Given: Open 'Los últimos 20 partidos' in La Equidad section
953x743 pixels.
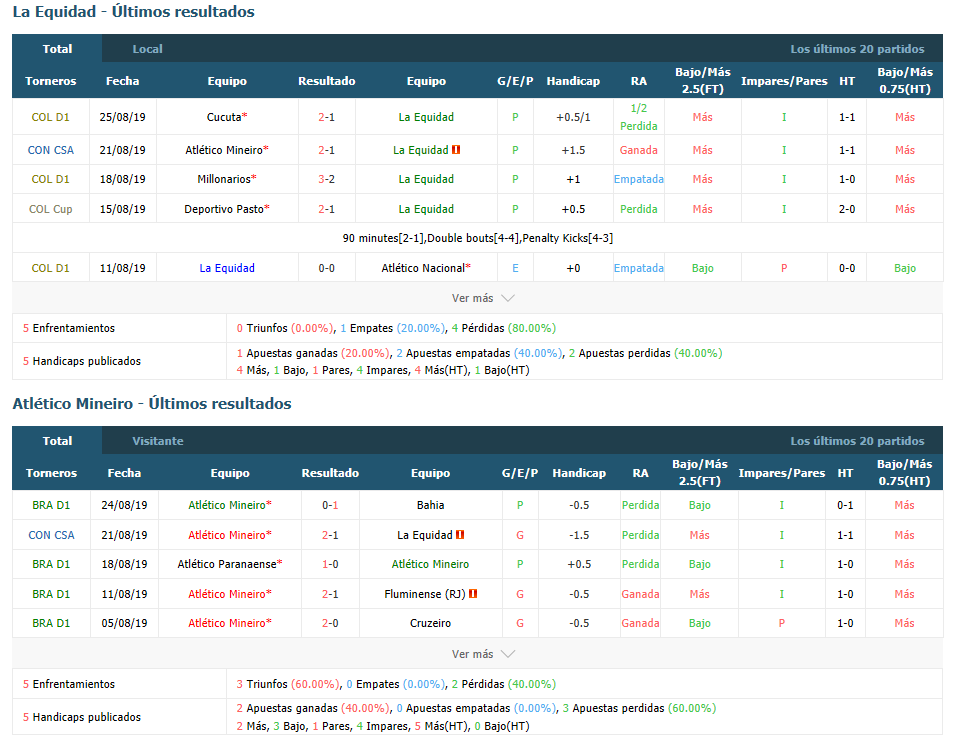Looking at the screenshot, I should coord(857,49).
